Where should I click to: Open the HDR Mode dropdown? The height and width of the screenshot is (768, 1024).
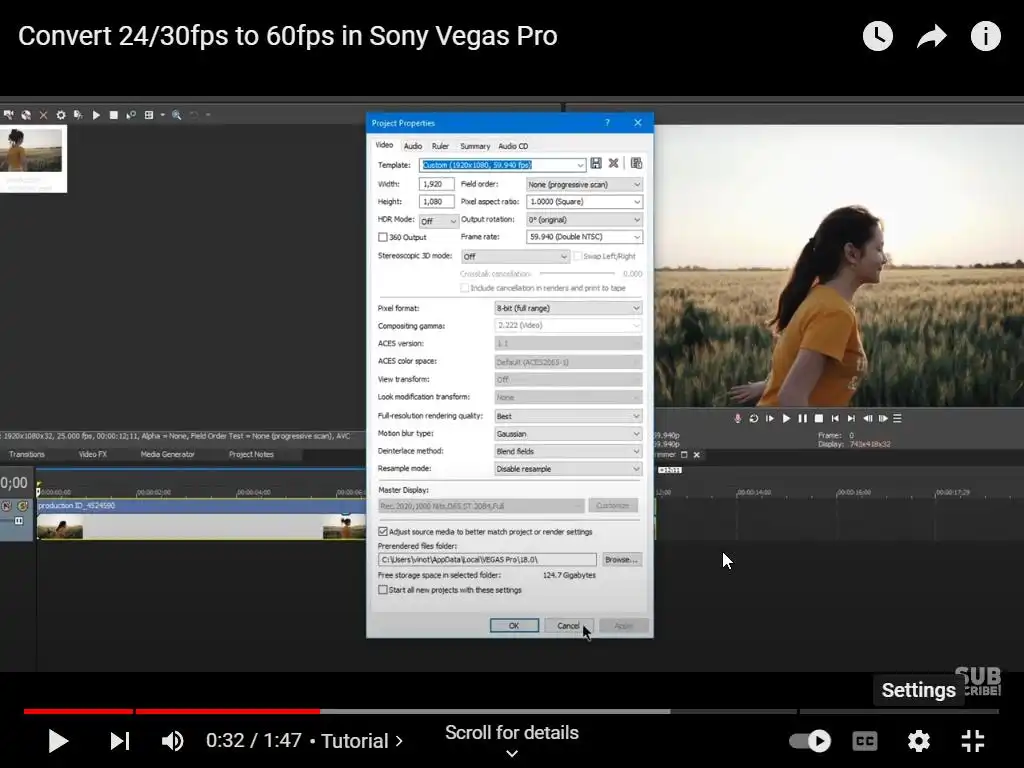click(x=438, y=221)
